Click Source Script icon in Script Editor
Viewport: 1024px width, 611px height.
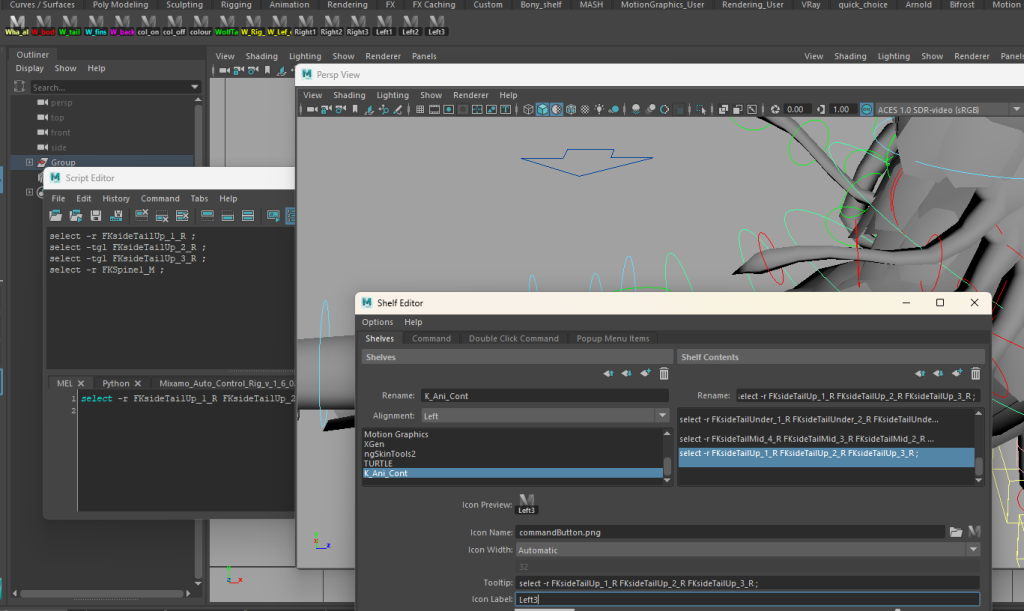coord(76,215)
